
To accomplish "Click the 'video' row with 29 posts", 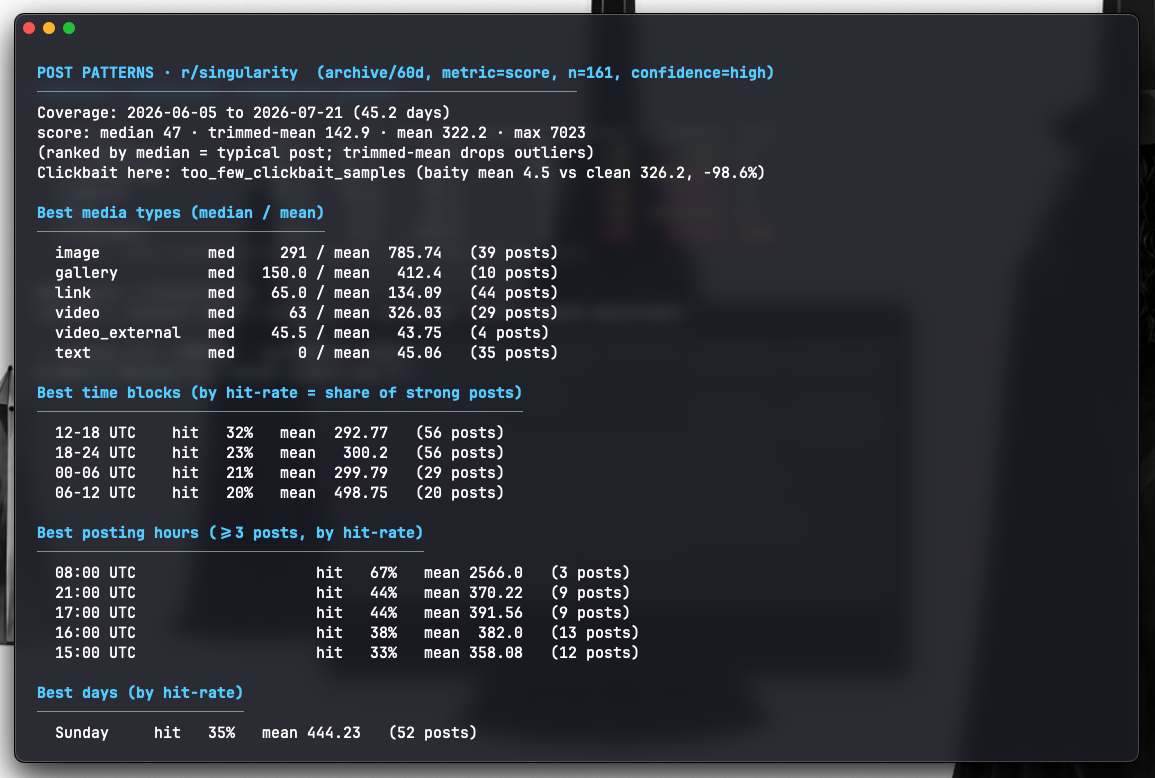I will pos(306,312).
